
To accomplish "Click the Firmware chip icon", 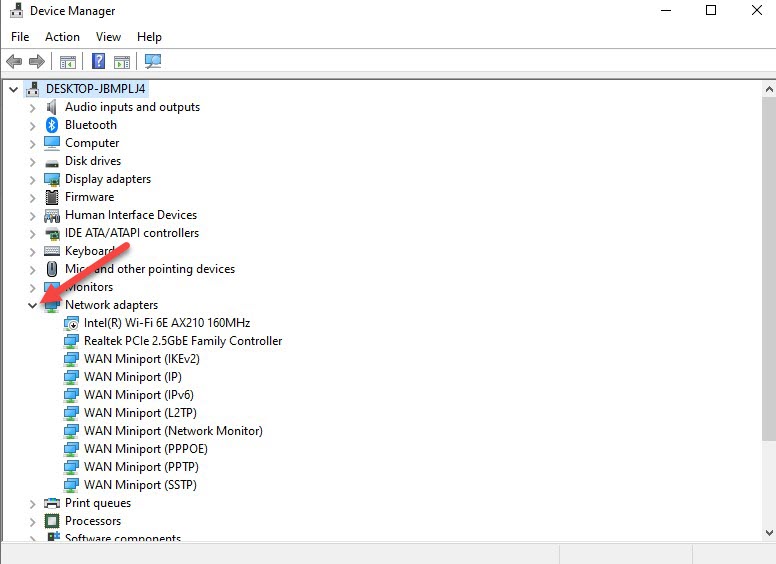I will coord(51,197).
